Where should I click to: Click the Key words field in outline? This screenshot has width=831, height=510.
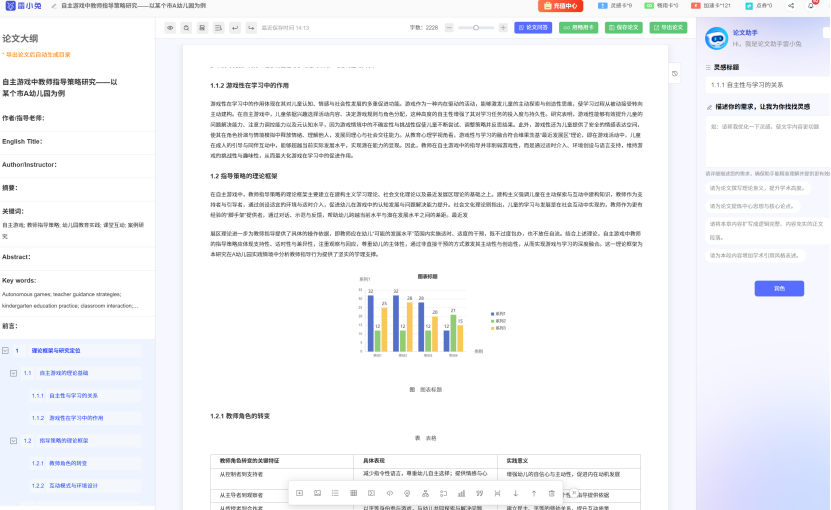point(77,294)
